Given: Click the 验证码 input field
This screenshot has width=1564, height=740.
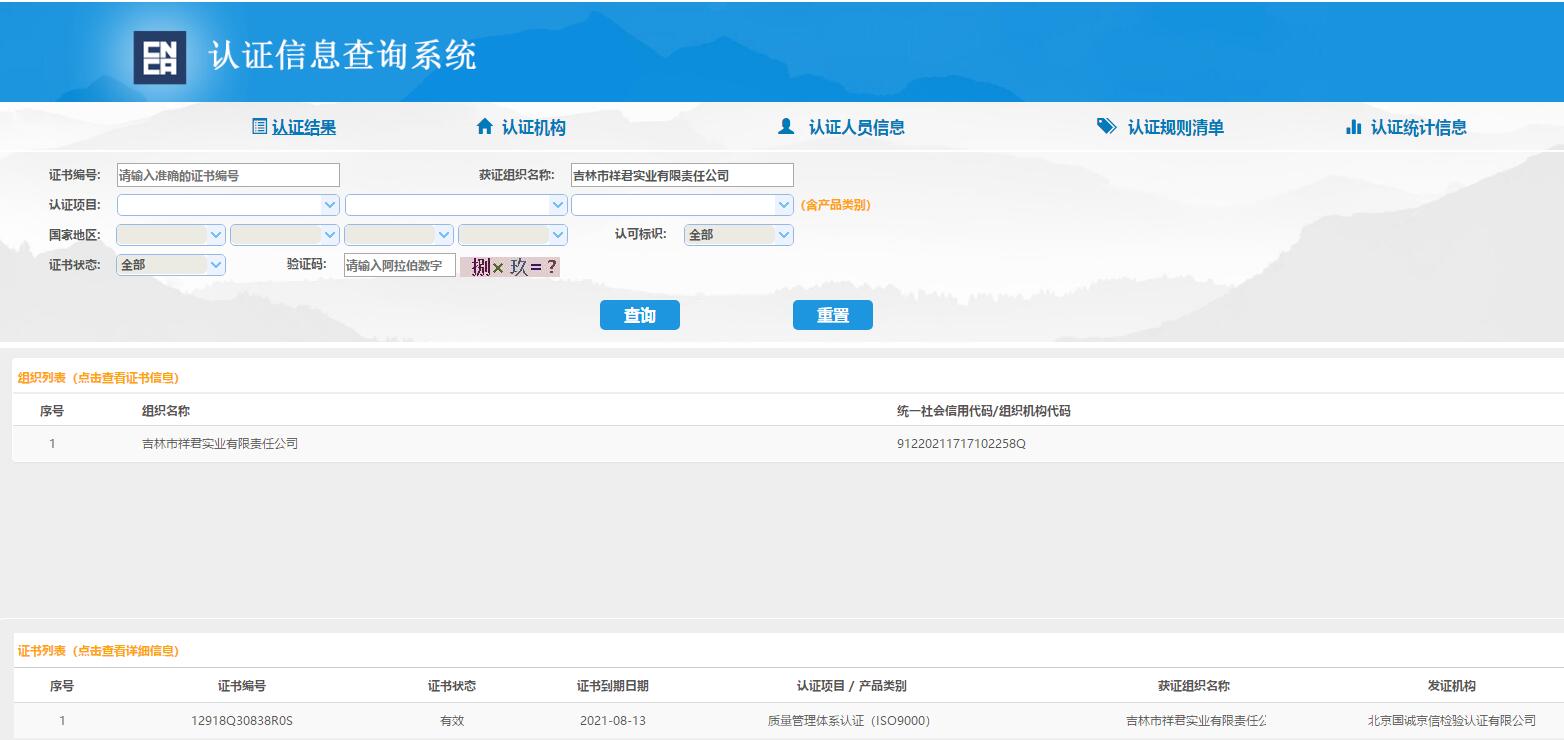Looking at the screenshot, I should 399,266.
